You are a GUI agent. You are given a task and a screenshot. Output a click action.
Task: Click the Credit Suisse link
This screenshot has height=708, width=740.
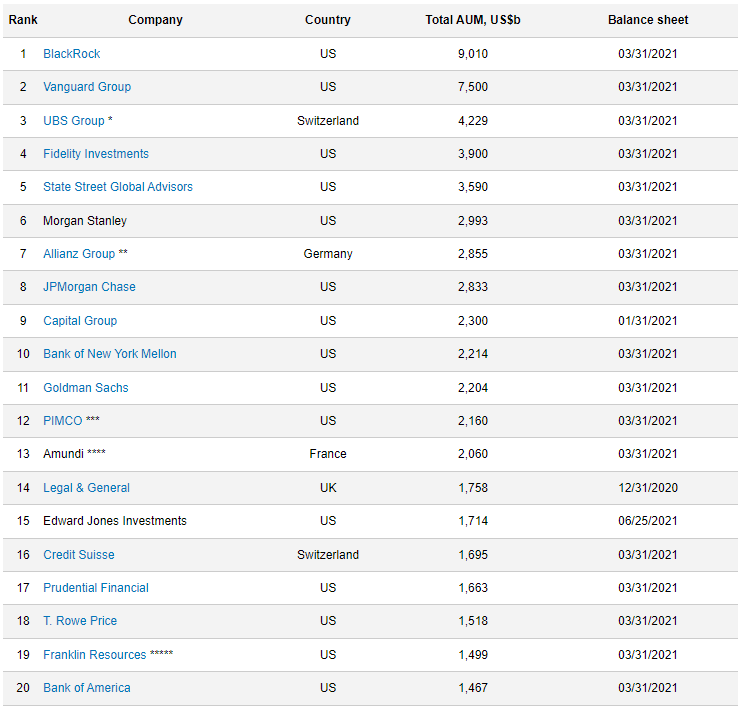coord(79,555)
